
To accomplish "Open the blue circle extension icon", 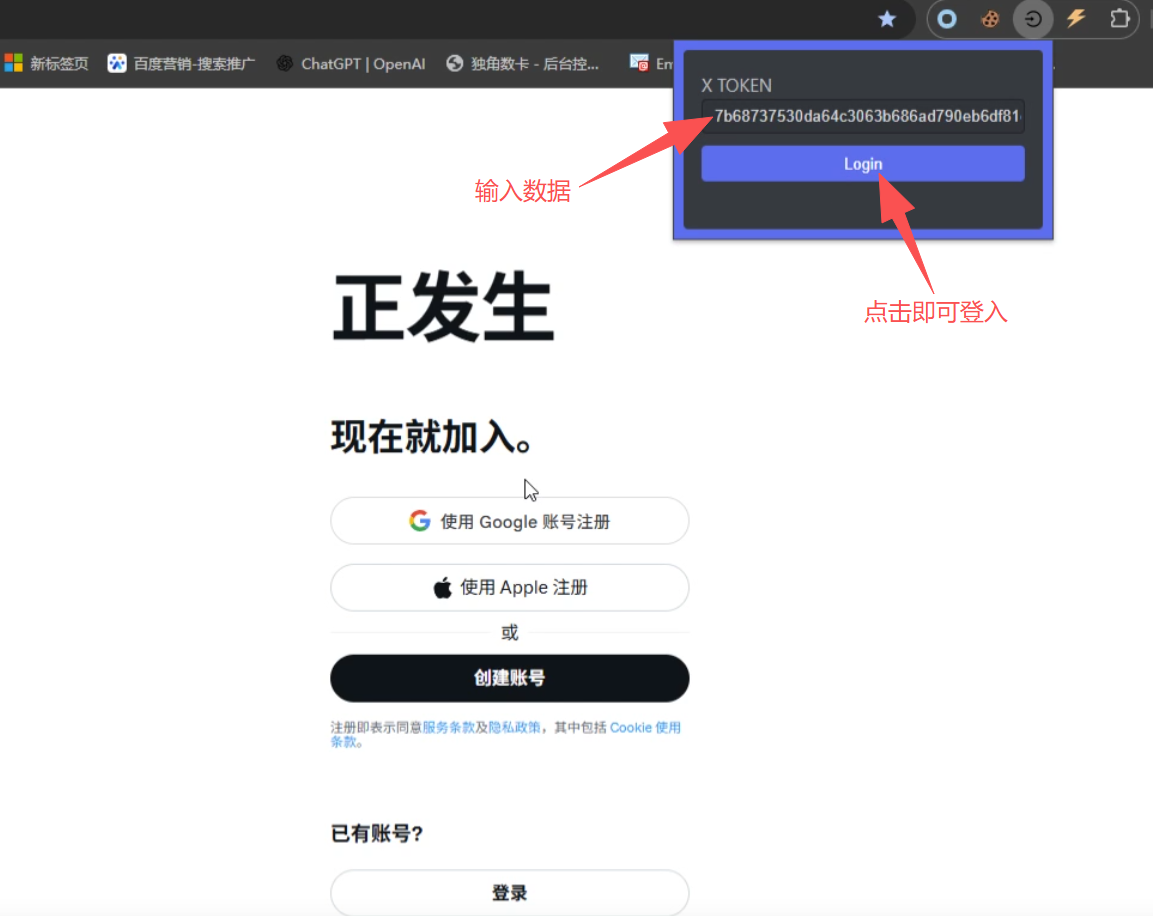I will click(x=947, y=19).
